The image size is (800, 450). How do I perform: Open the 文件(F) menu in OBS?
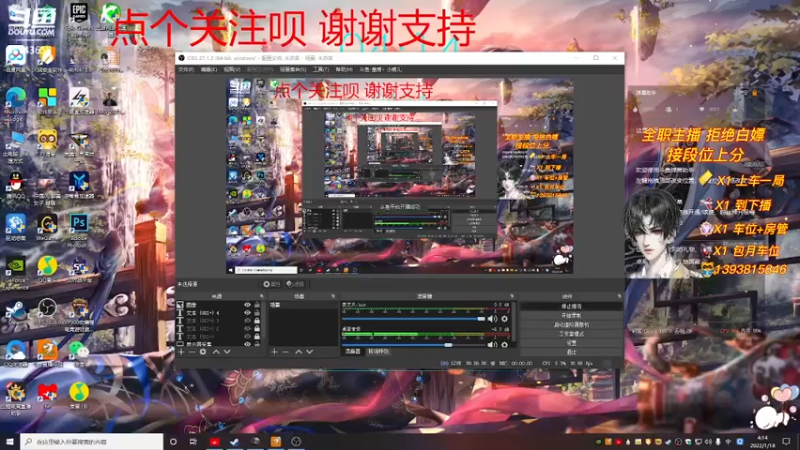tap(186, 69)
